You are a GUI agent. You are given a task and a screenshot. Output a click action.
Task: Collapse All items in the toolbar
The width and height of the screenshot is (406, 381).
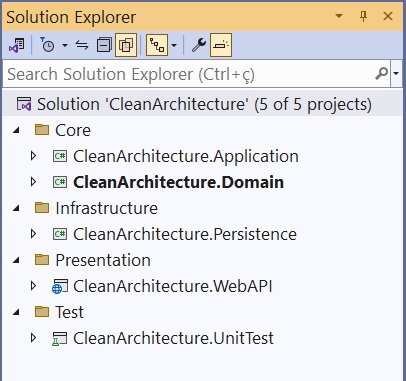point(104,45)
